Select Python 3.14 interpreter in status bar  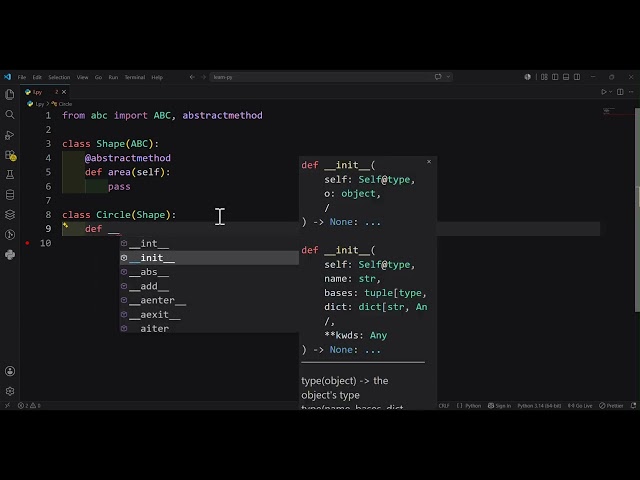point(539,405)
